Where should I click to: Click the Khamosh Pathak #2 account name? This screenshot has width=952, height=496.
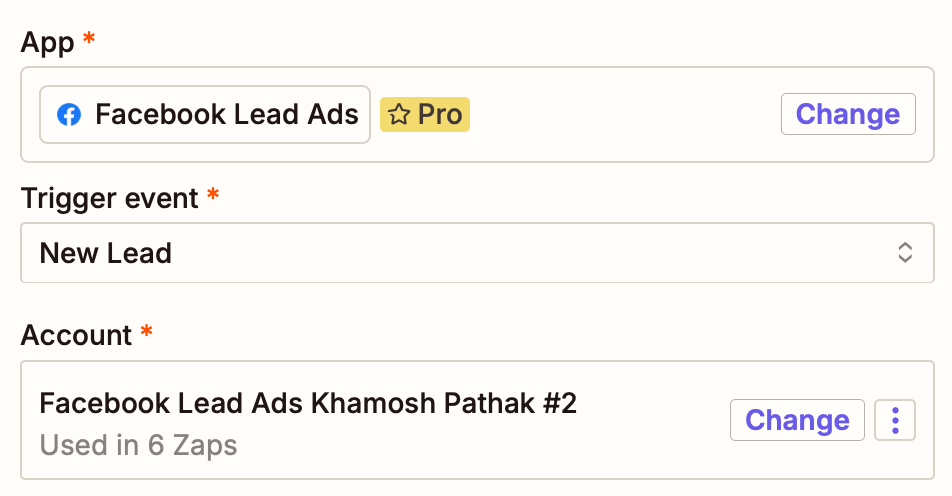tap(444, 403)
